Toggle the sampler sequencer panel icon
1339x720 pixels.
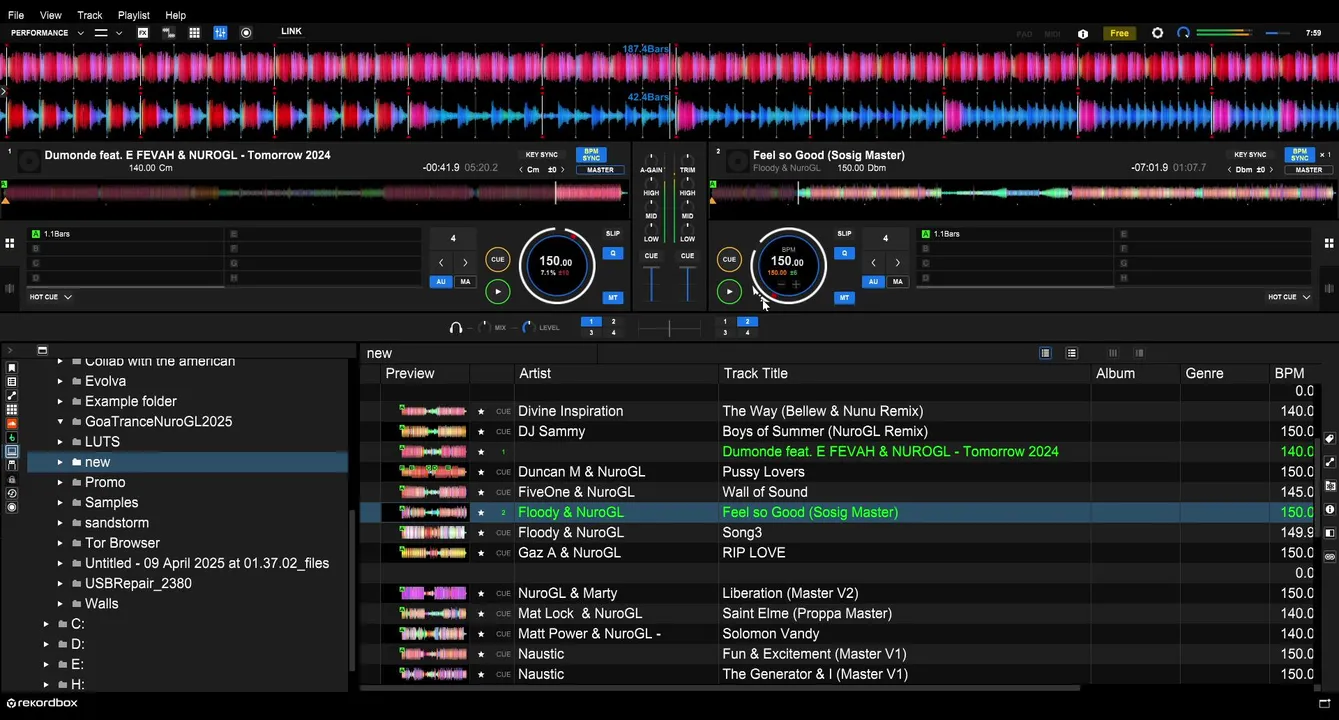pos(169,33)
